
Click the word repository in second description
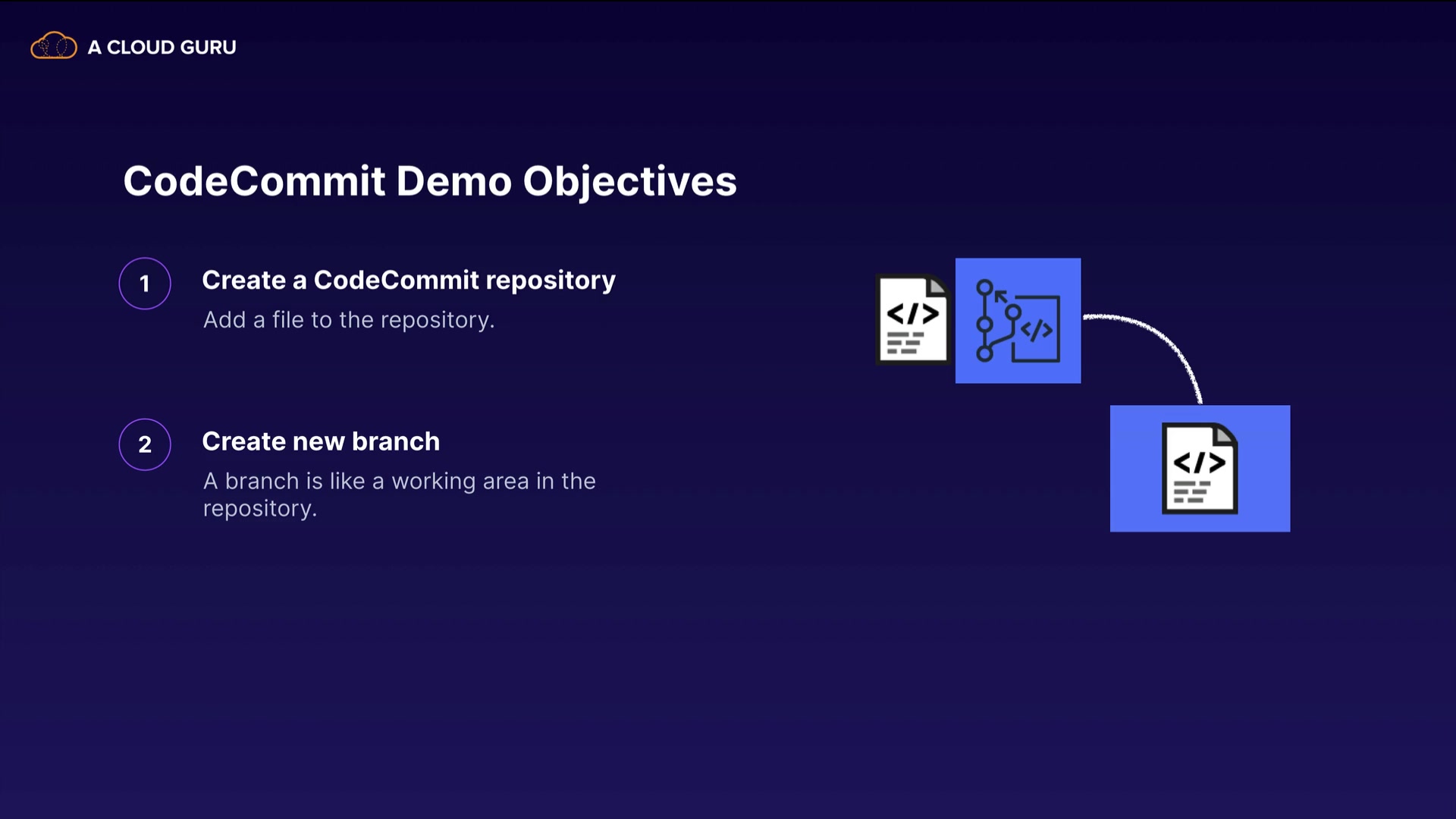tap(259, 508)
